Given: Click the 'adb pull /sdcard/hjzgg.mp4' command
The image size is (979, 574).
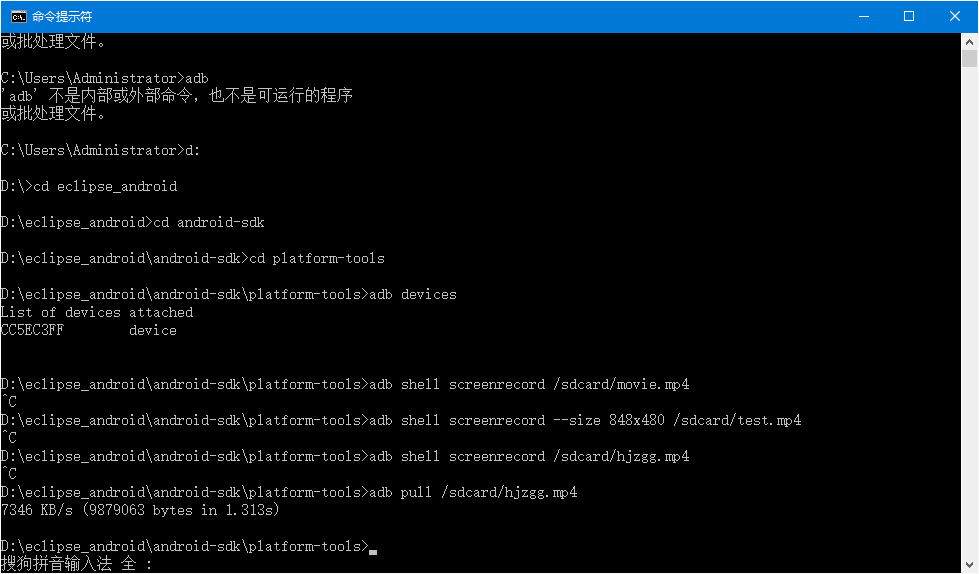Looking at the screenshot, I should [473, 492].
